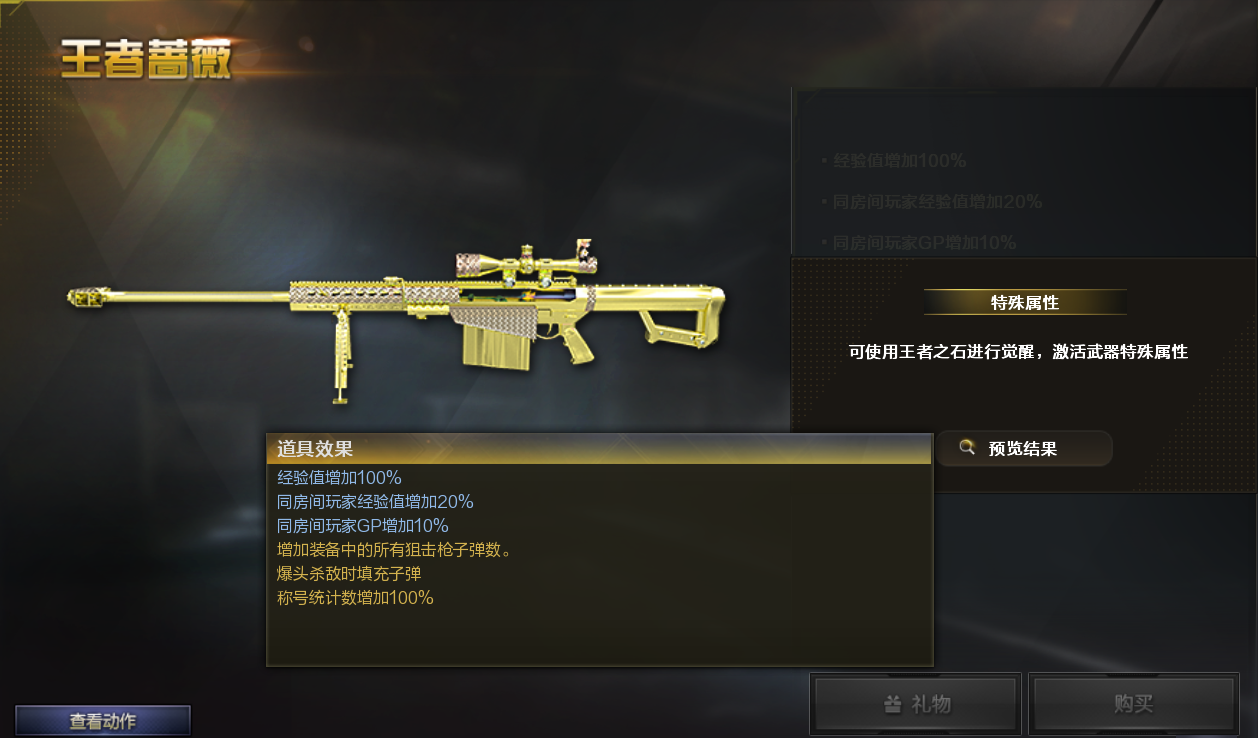
Task: Click the 王者蔷薇 title logo
Action: 146,61
